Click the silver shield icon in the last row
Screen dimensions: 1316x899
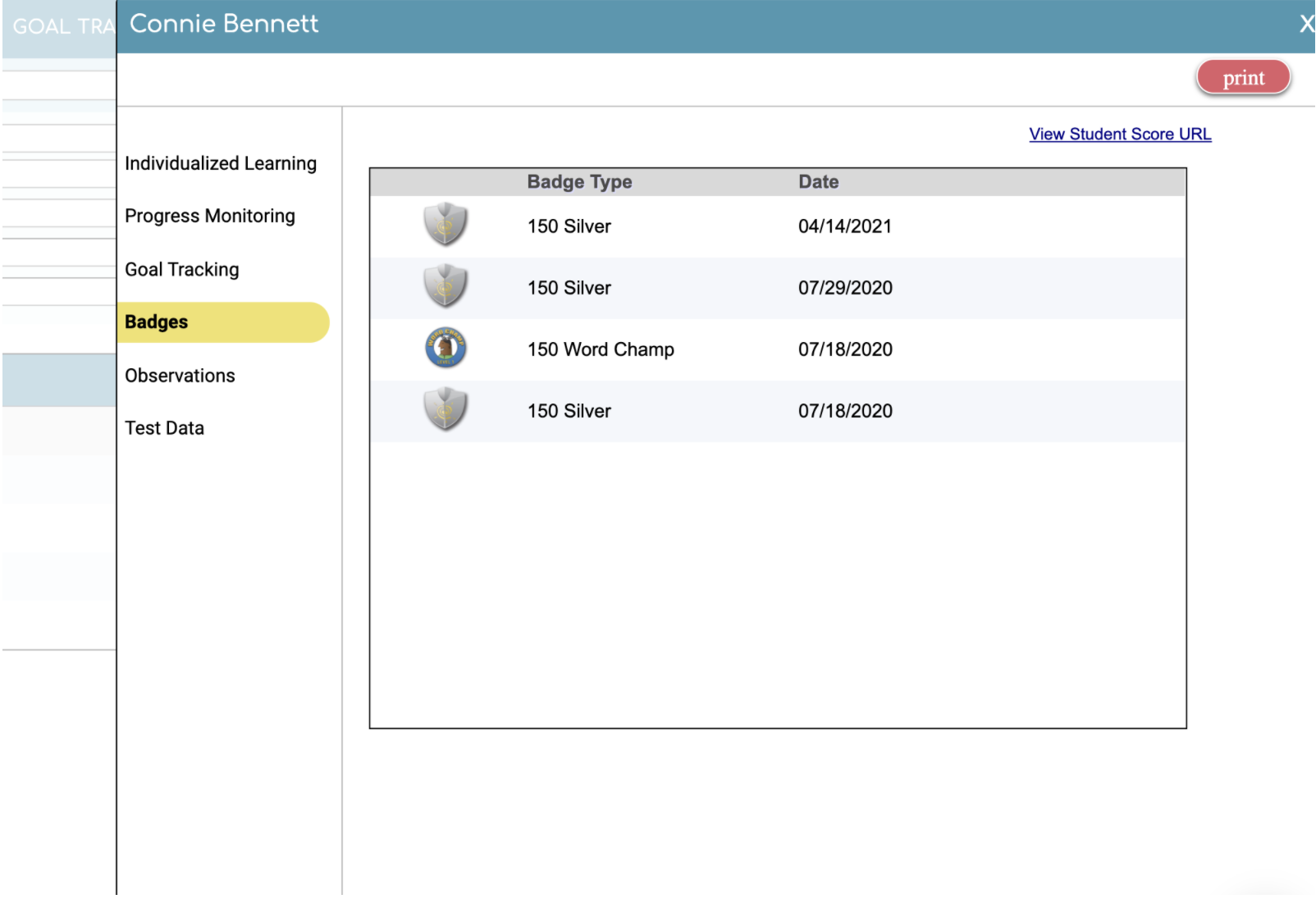point(445,409)
